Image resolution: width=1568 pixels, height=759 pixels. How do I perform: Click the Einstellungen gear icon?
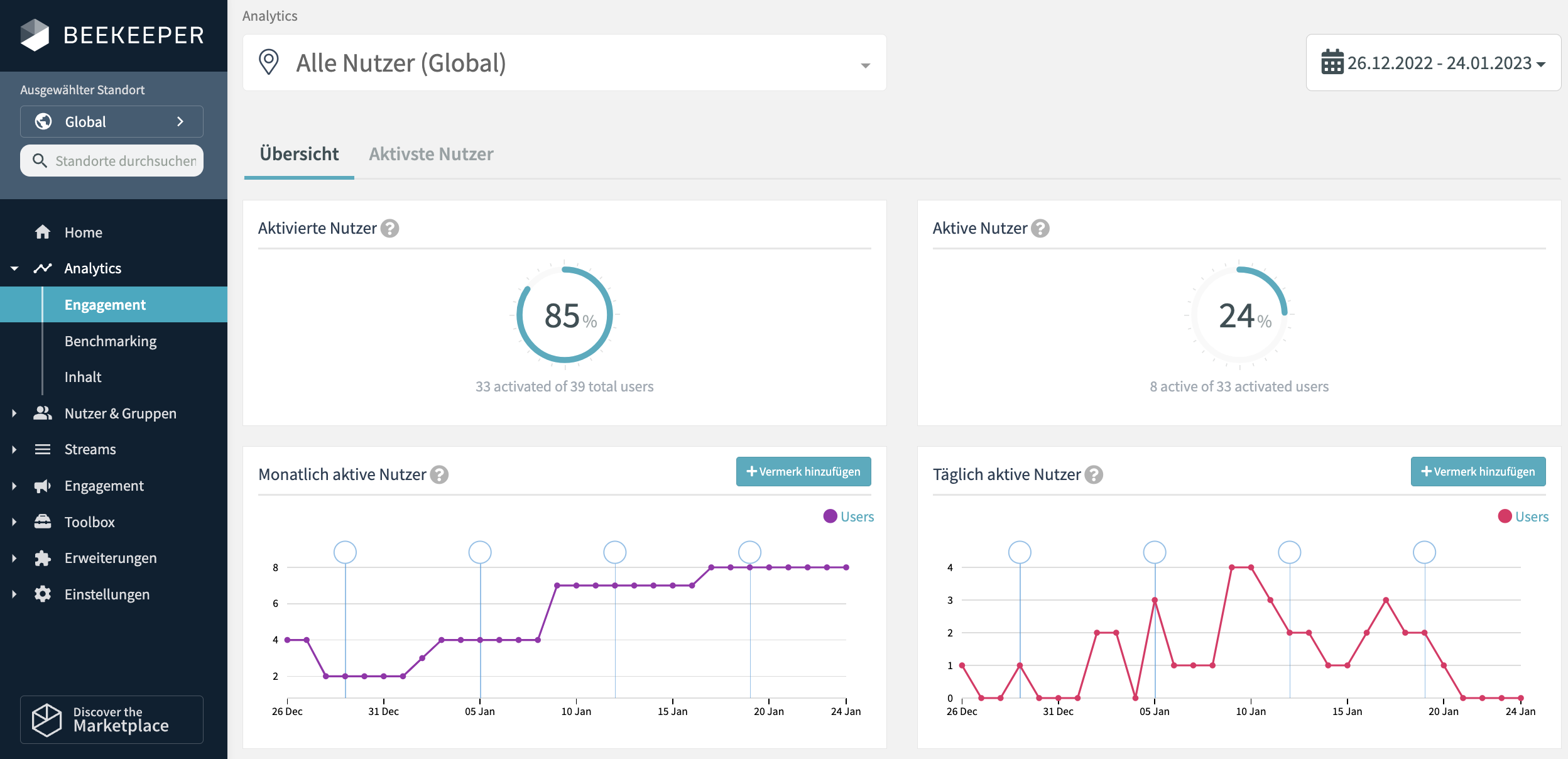(43, 594)
